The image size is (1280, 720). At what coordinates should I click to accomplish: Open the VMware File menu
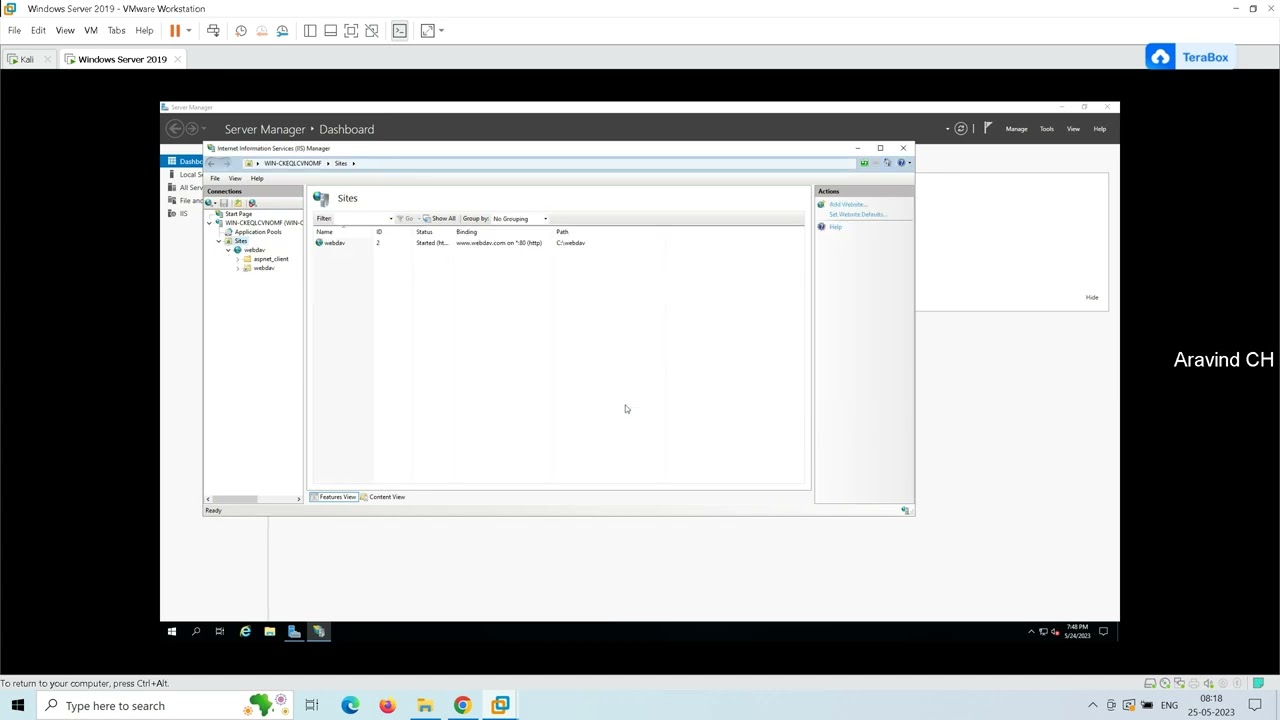coord(14,31)
